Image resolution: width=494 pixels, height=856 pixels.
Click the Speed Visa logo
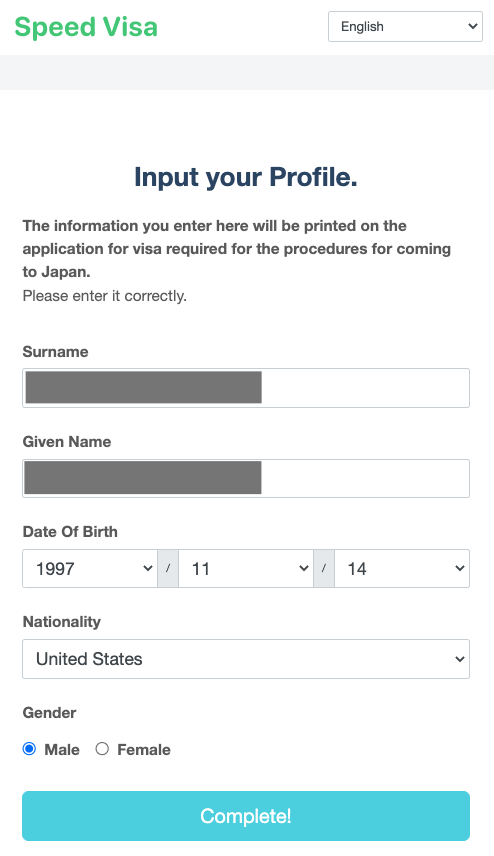tap(86, 27)
